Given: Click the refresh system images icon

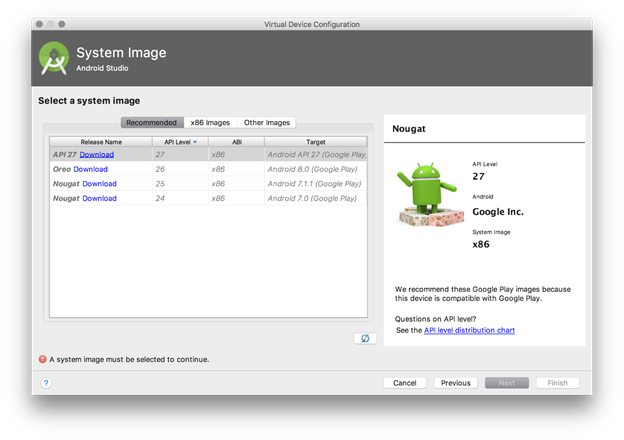Looking at the screenshot, I should 365,338.
